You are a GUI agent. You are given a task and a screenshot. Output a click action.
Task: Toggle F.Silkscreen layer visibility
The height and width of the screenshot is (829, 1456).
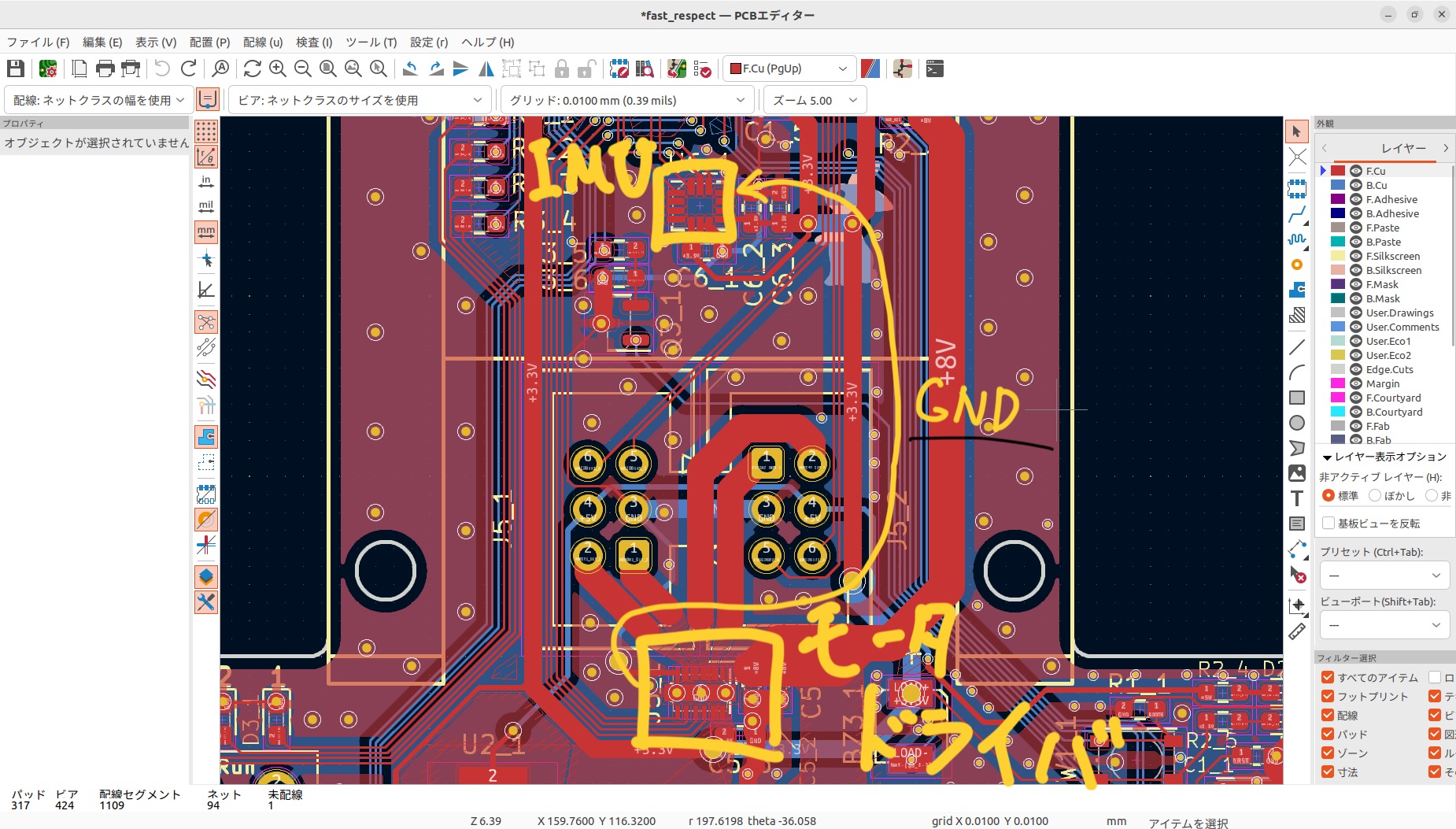tap(1356, 256)
